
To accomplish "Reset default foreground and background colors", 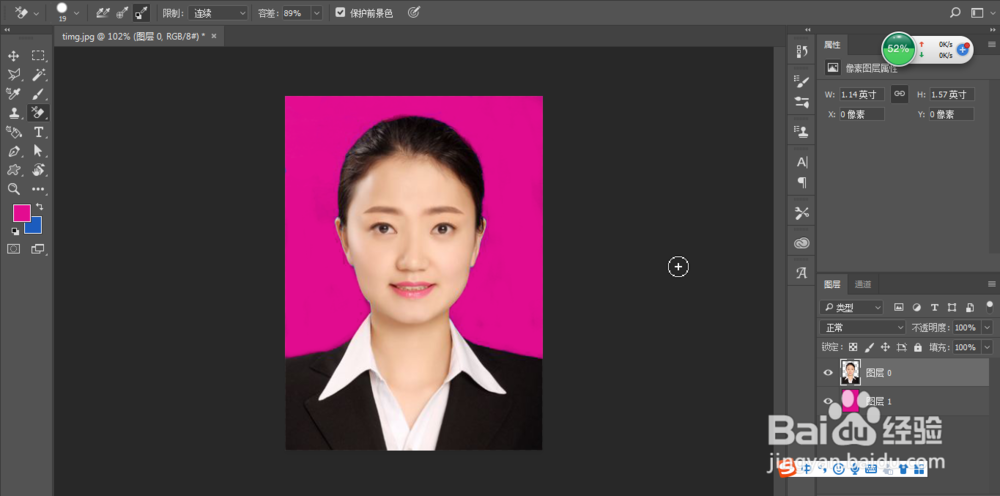I will [x=15, y=231].
